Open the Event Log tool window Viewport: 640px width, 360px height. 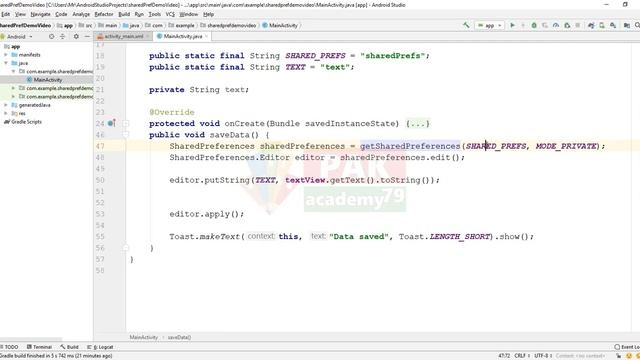point(627,347)
